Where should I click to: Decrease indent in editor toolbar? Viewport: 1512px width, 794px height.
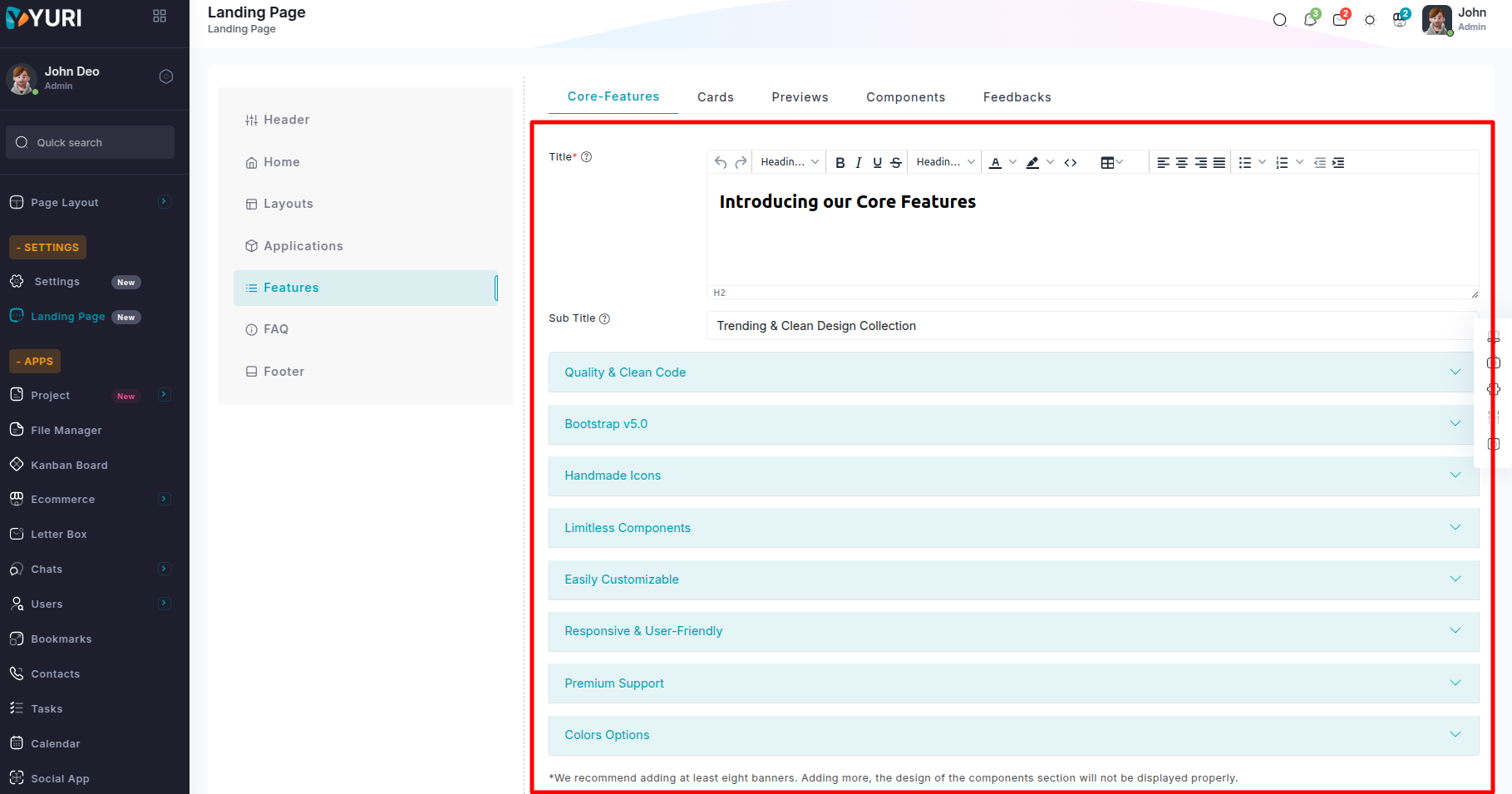[1319, 162]
